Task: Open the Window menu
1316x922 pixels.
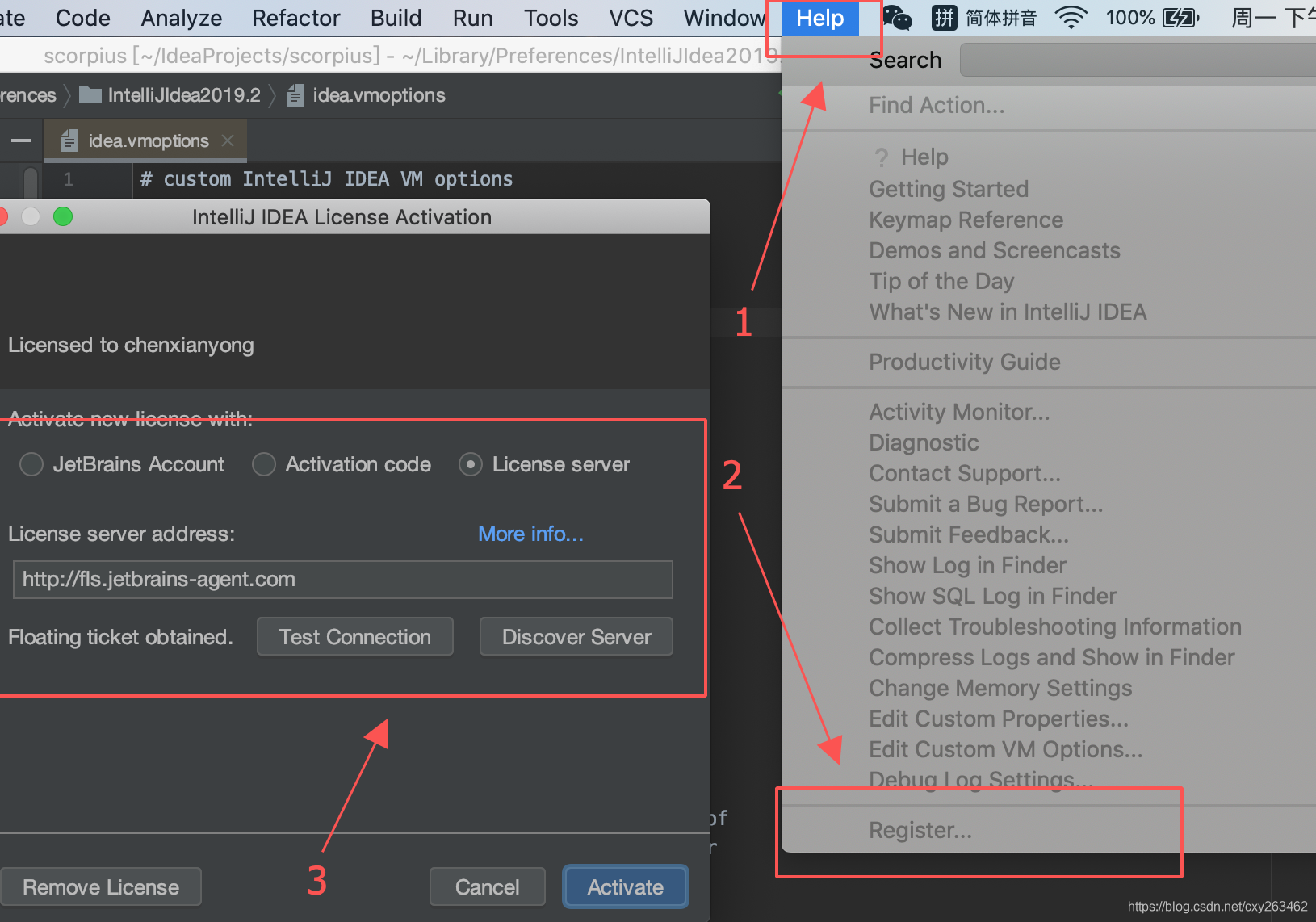Action: [724, 18]
